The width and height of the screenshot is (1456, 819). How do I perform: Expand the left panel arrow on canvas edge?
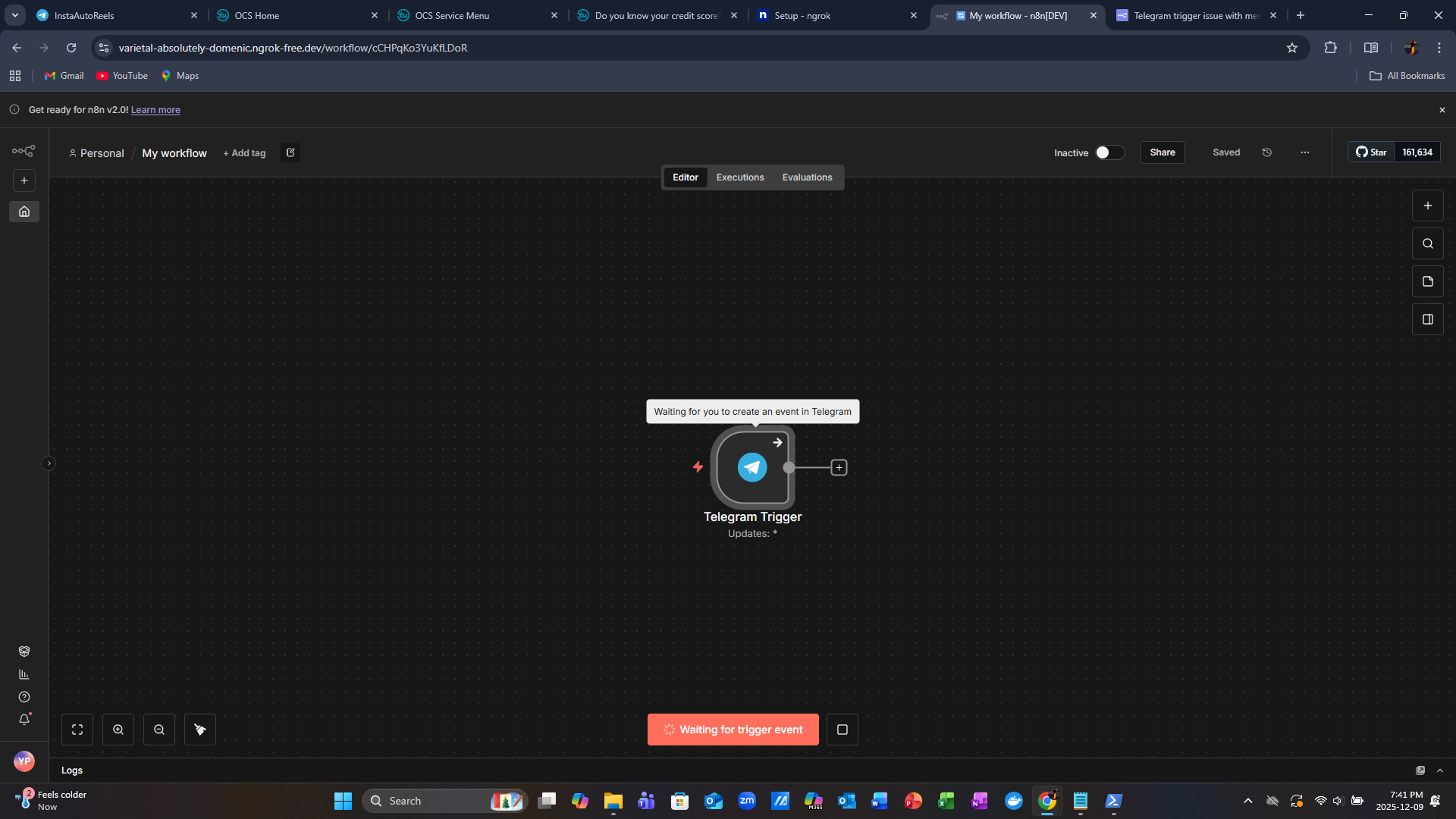49,463
